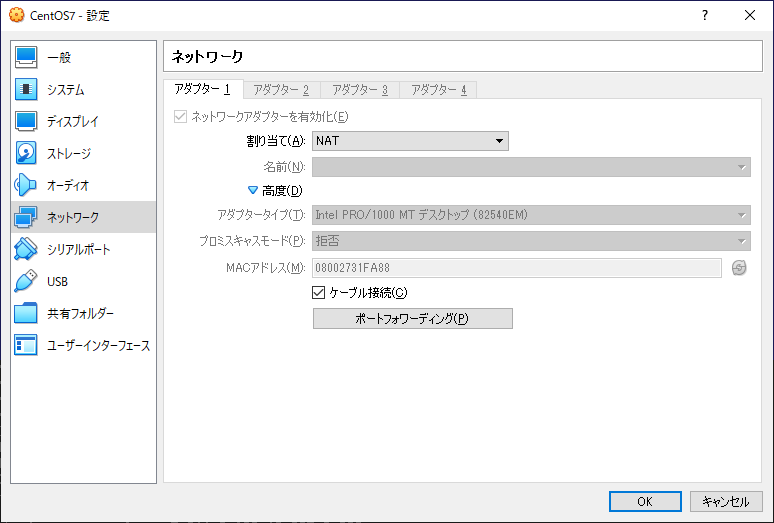Open the ユーザーインターフェース (User Interface) icon
Image resolution: width=774 pixels, height=523 pixels.
(x=27, y=346)
